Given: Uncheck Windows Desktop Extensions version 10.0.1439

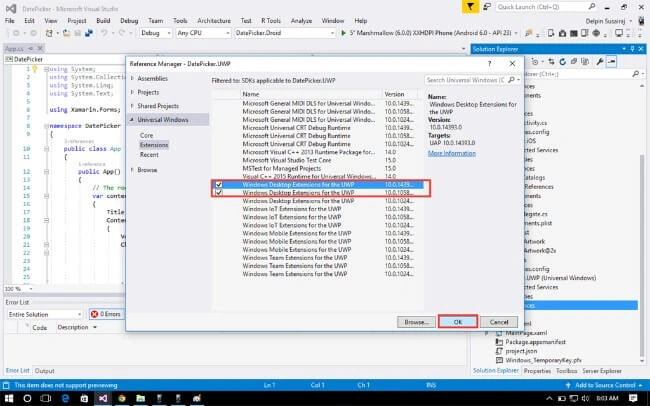Looking at the screenshot, I should (218, 185).
